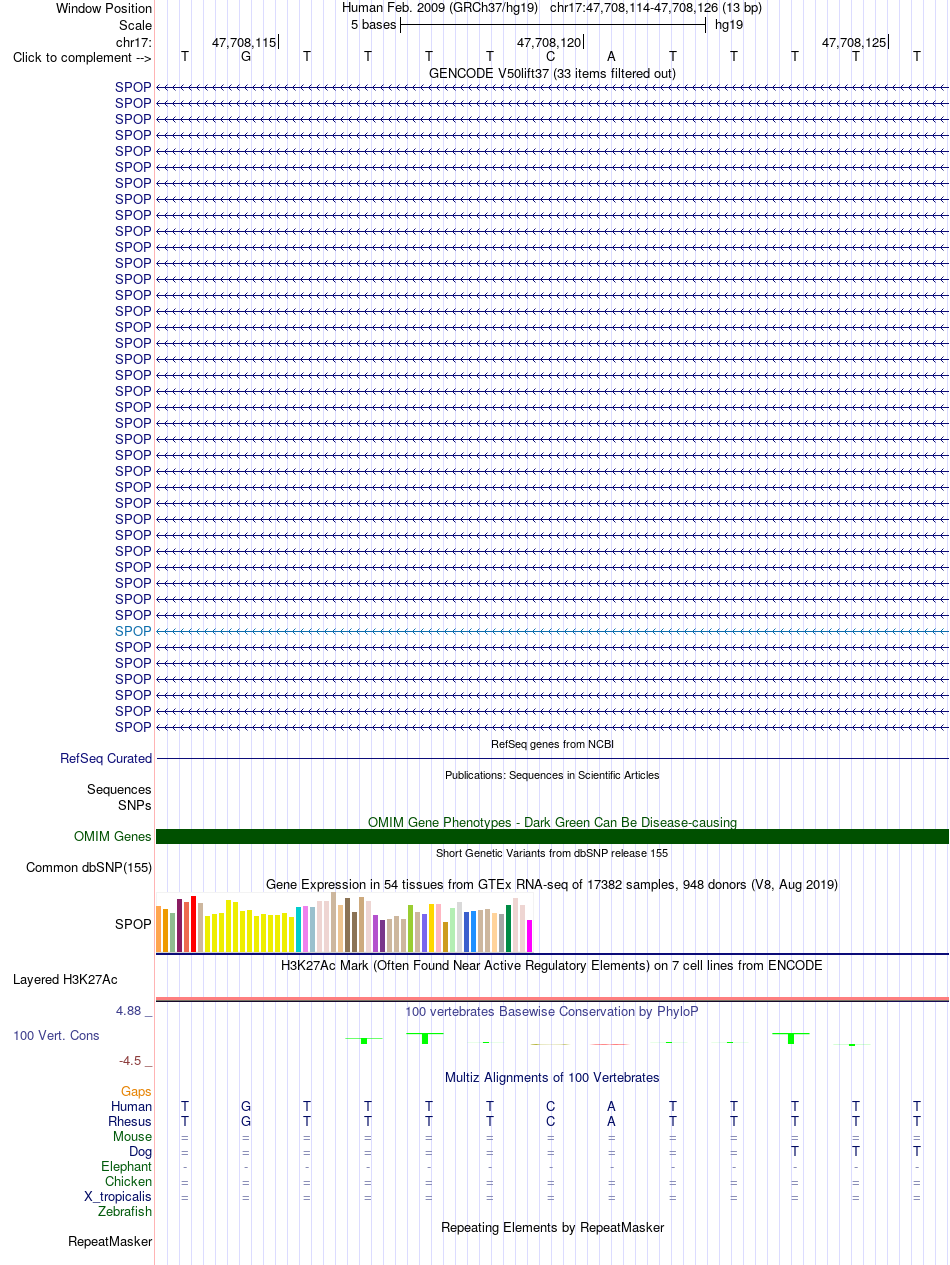
Task: Click the 'Rhesus' alignment row label
Action: (x=130, y=1122)
